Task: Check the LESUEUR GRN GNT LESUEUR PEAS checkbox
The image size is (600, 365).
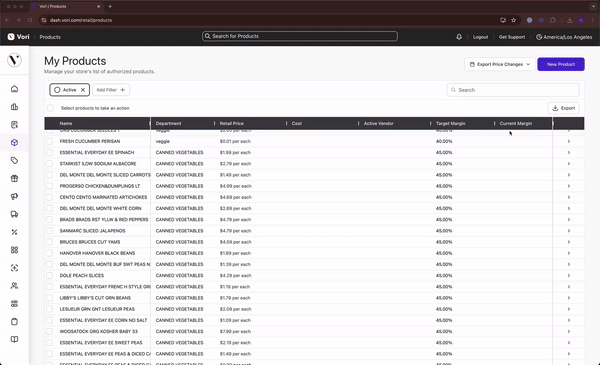Action: click(x=49, y=309)
